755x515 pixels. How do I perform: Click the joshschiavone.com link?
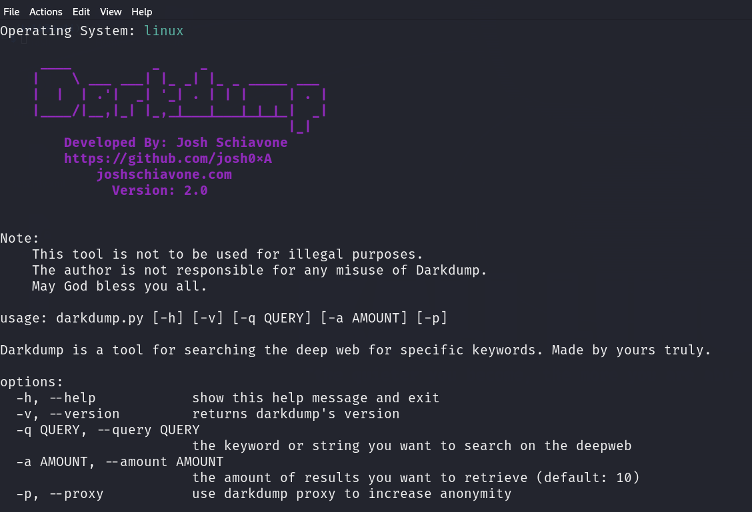[164, 174]
